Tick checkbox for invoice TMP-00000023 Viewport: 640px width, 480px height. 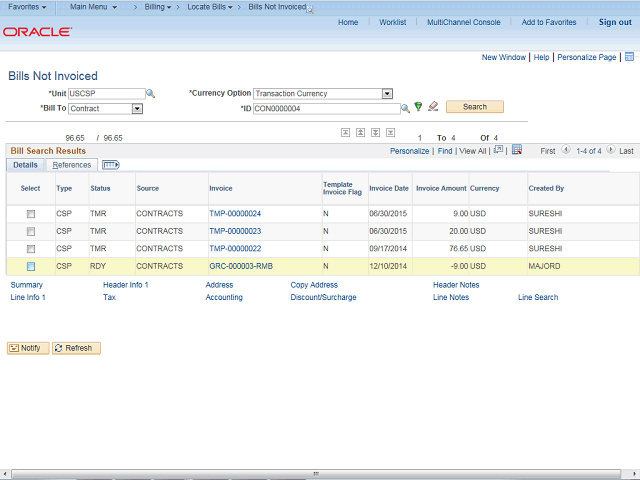coord(31,231)
